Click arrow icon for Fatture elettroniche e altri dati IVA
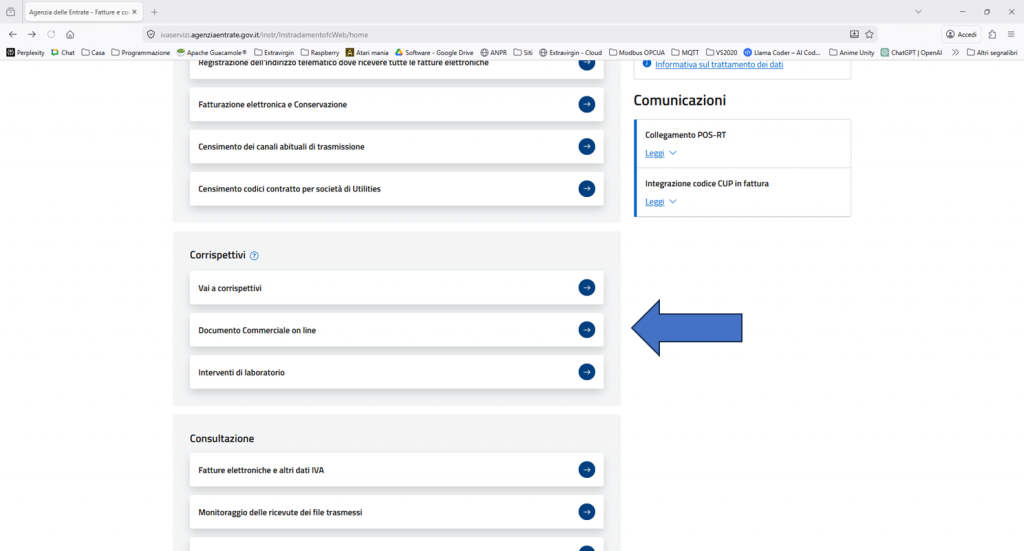Image resolution: width=1024 pixels, height=551 pixels. click(x=587, y=469)
